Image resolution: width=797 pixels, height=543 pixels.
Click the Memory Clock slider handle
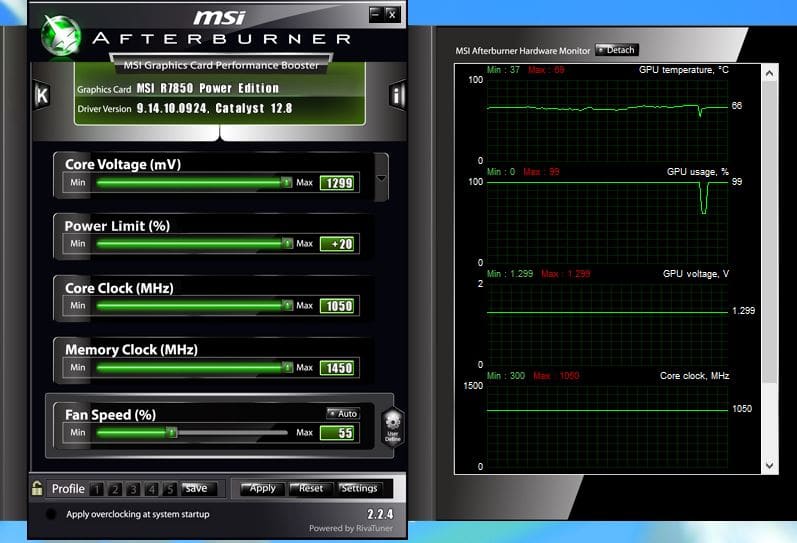287,367
